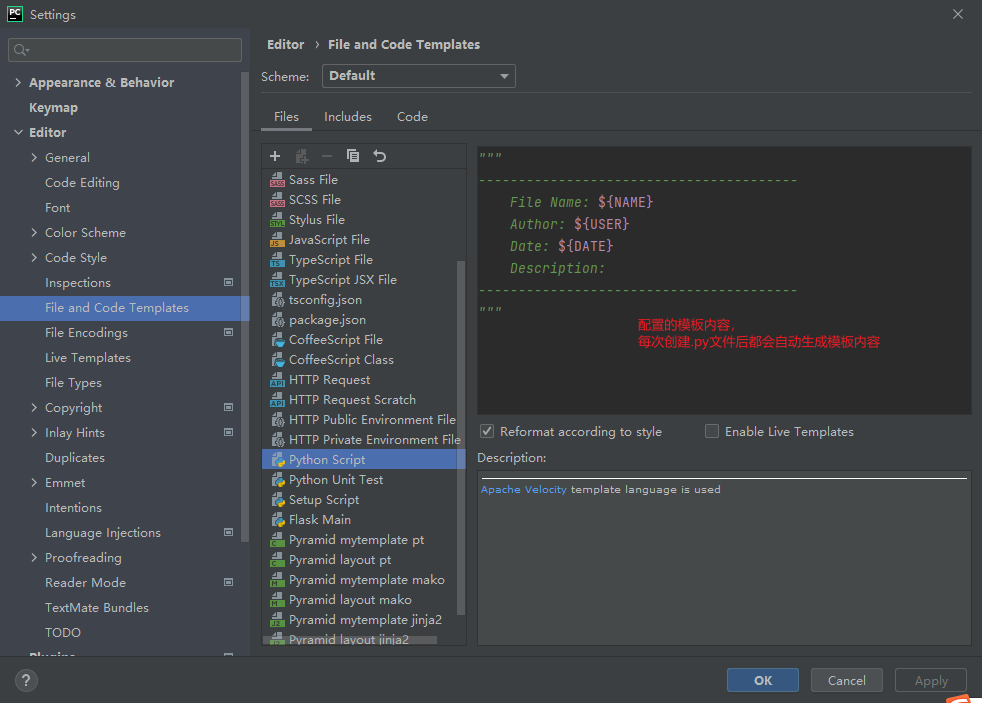The image size is (982, 703).
Task: Click the Copy Template icon
Action: pos(353,156)
